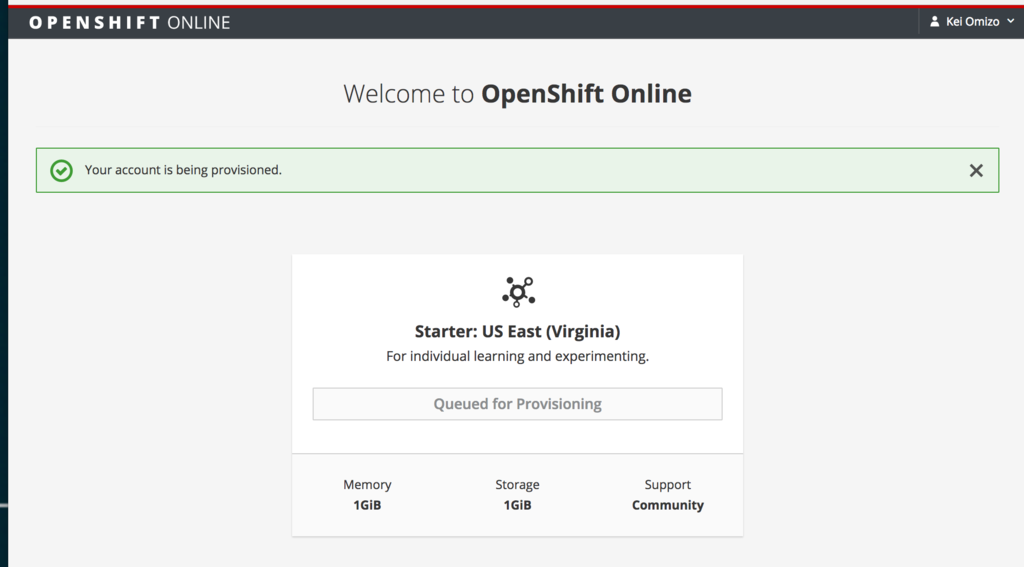This screenshot has width=1024, height=567.
Task: Click the Support Community value
Action: 667,505
